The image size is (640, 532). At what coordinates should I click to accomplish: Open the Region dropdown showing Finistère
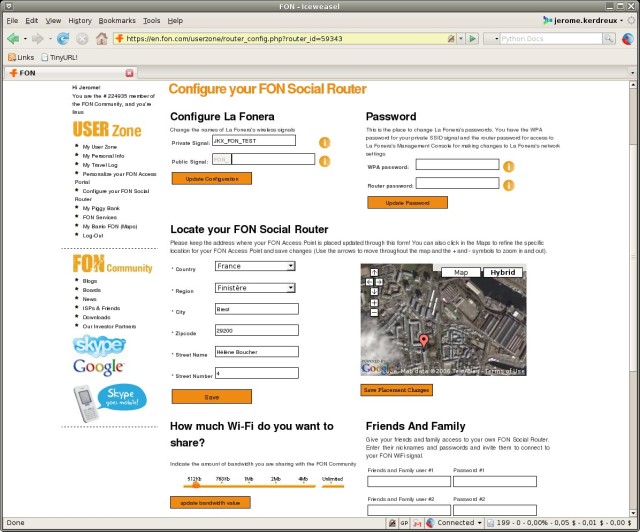pos(255,288)
